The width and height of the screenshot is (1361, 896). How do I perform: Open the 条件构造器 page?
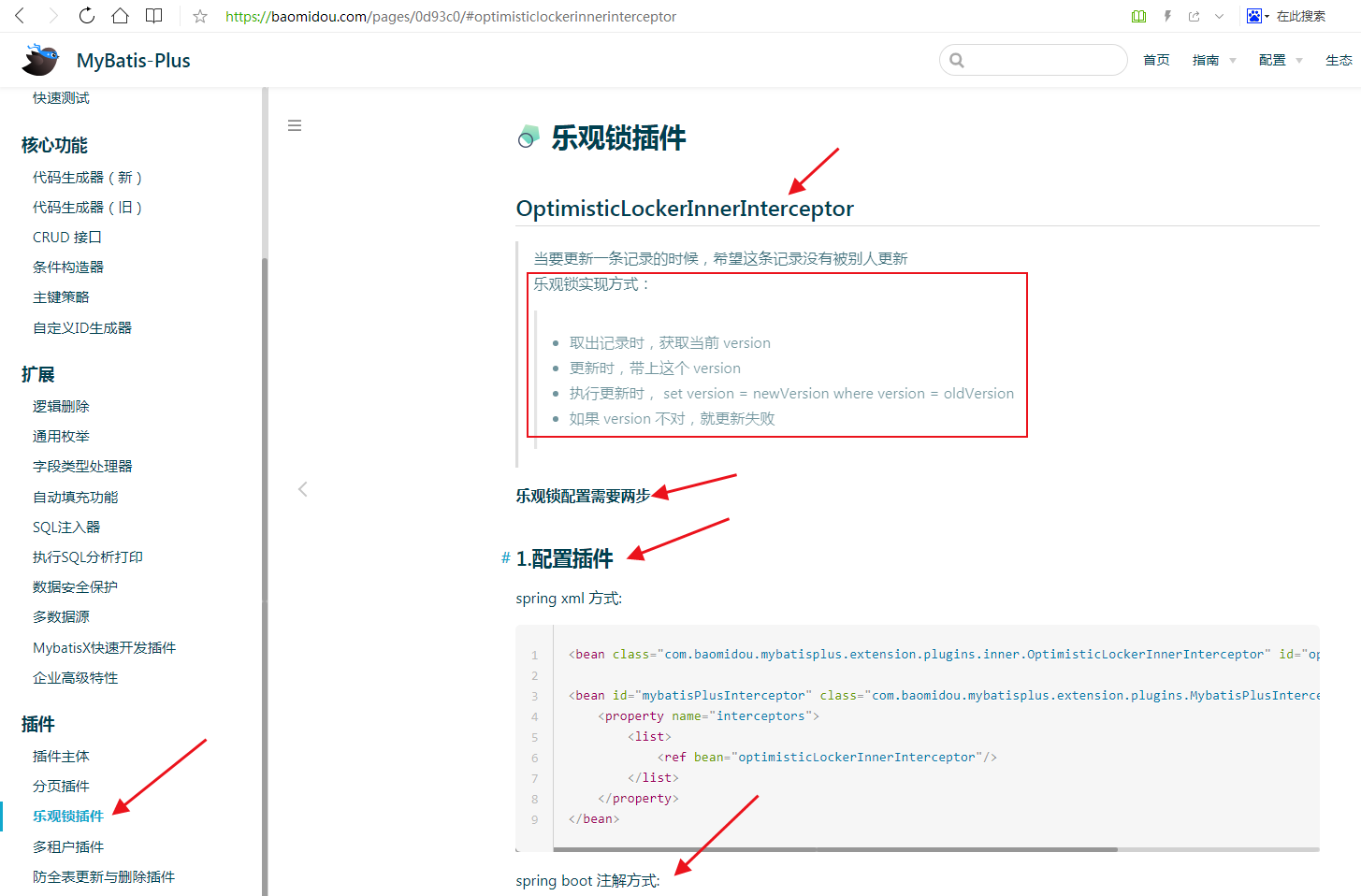point(68,267)
